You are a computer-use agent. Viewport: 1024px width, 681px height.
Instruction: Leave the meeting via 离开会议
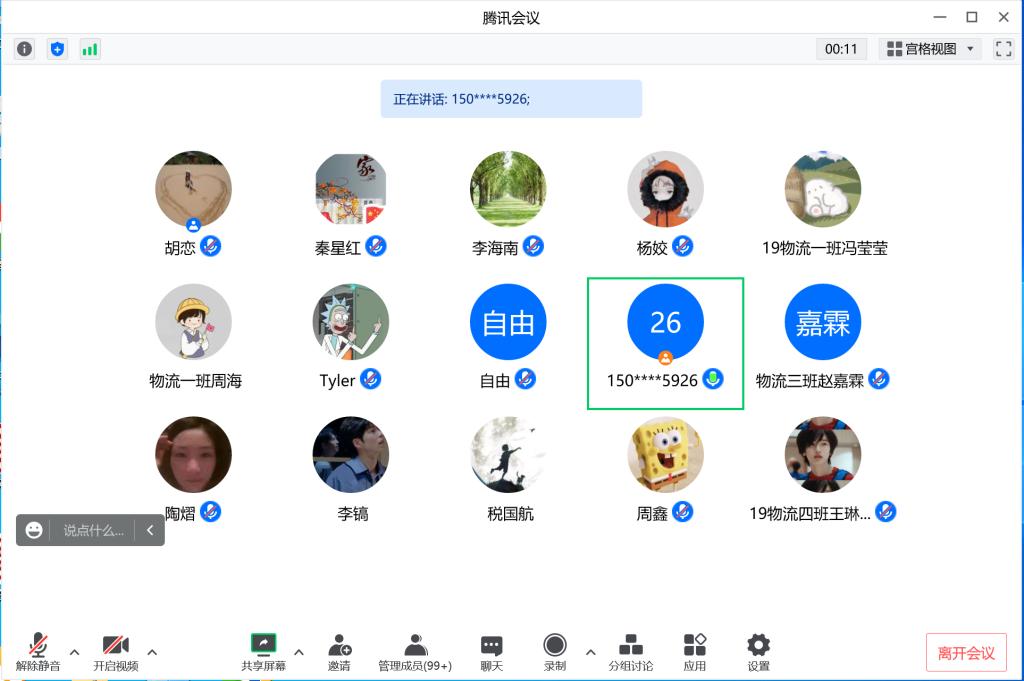[x=966, y=651]
